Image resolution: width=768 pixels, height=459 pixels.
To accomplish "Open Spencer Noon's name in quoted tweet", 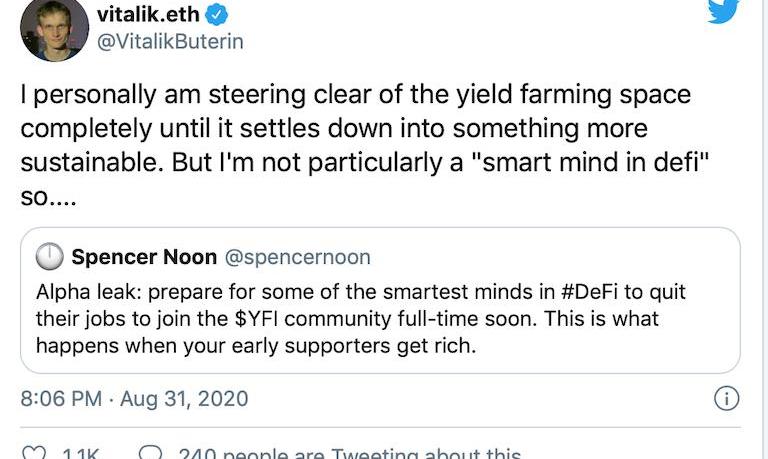I will tap(144, 257).
